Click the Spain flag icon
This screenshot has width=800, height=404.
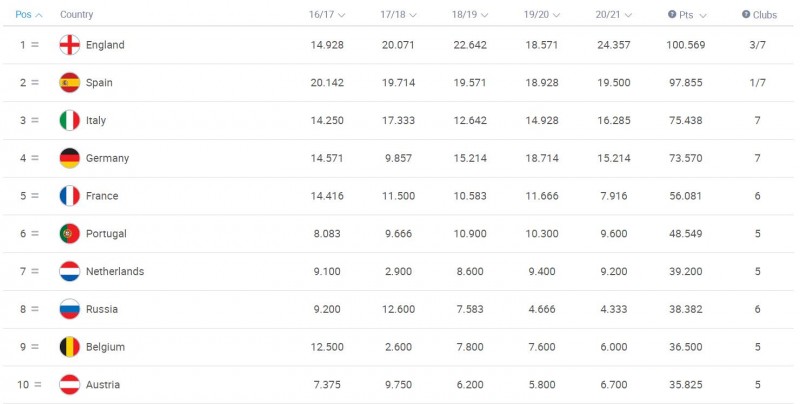tap(69, 83)
